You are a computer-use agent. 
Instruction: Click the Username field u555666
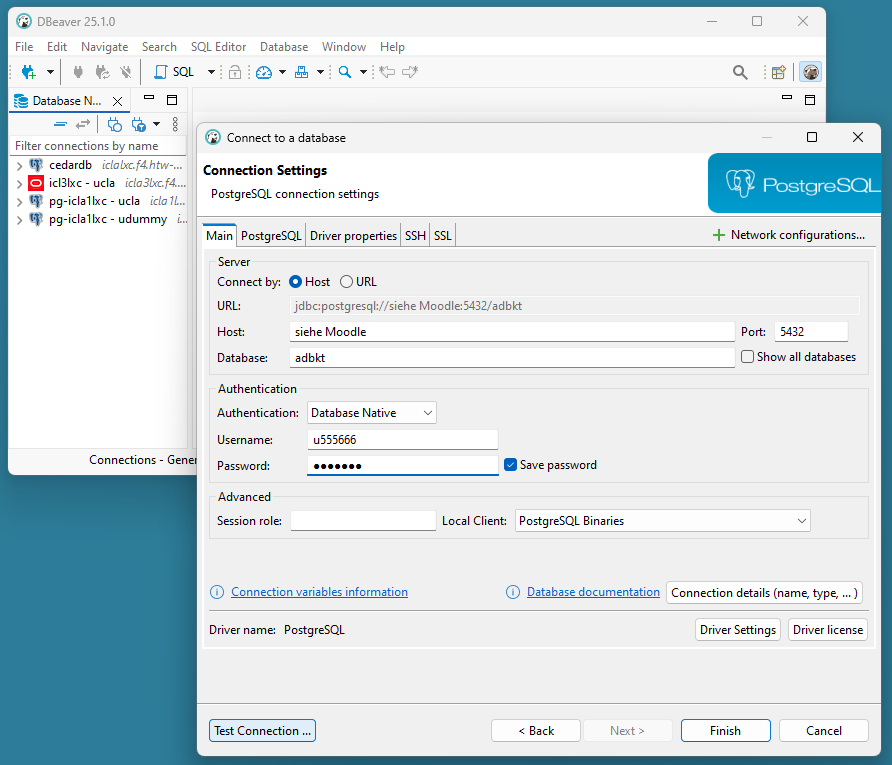pyautogui.click(x=403, y=440)
